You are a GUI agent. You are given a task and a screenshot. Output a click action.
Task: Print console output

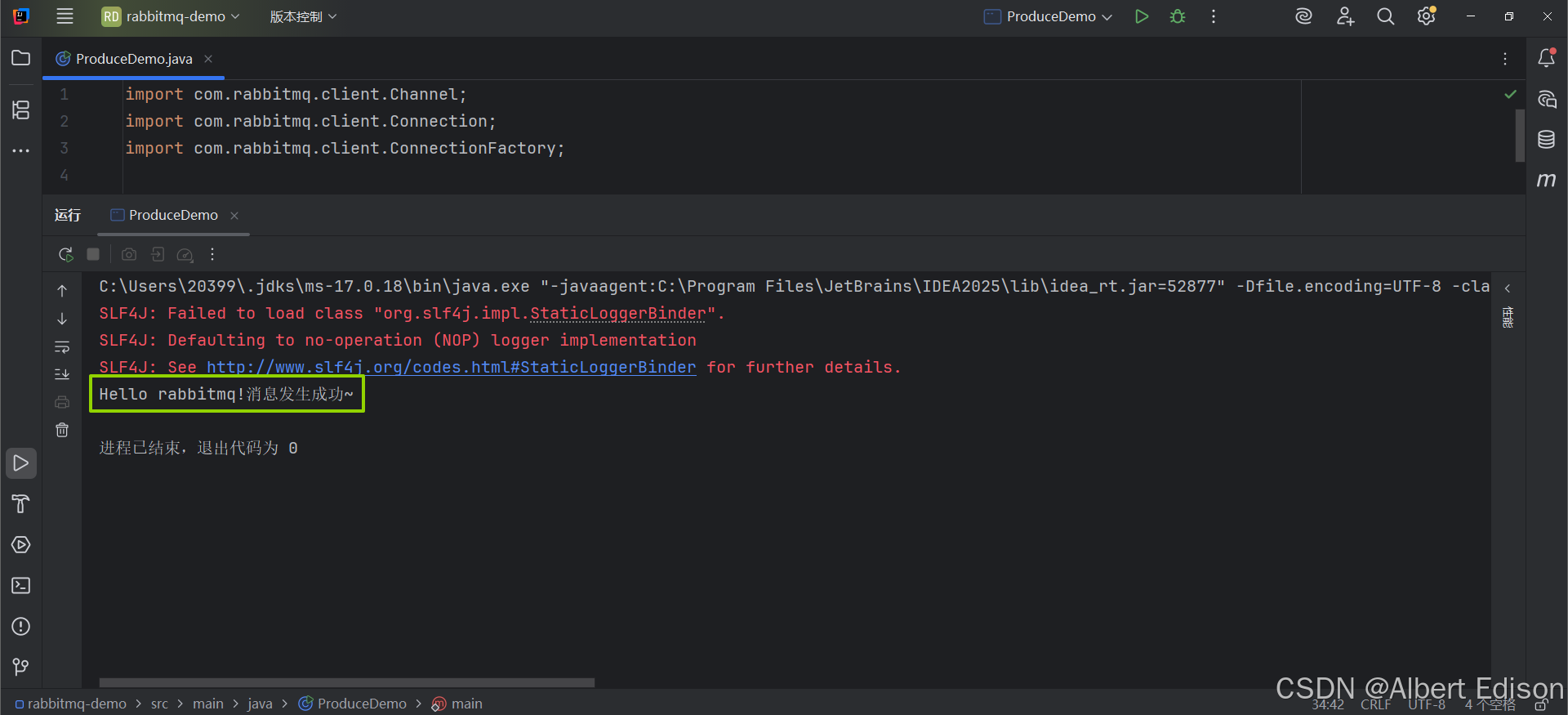(62, 402)
